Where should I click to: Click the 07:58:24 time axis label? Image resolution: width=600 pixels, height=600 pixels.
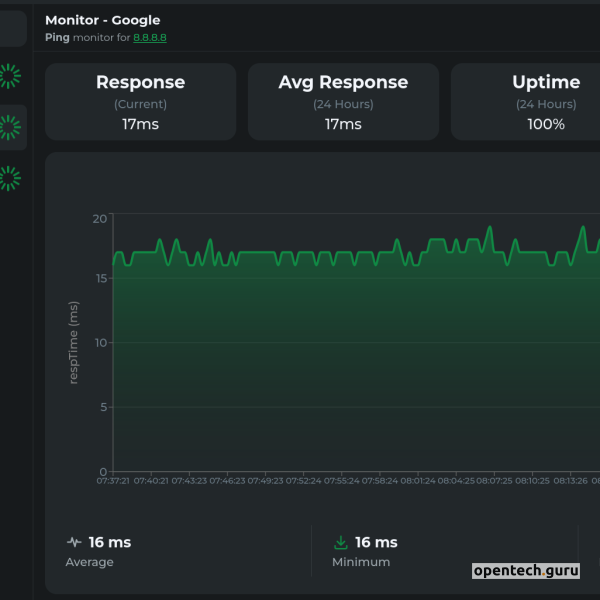tap(380, 481)
